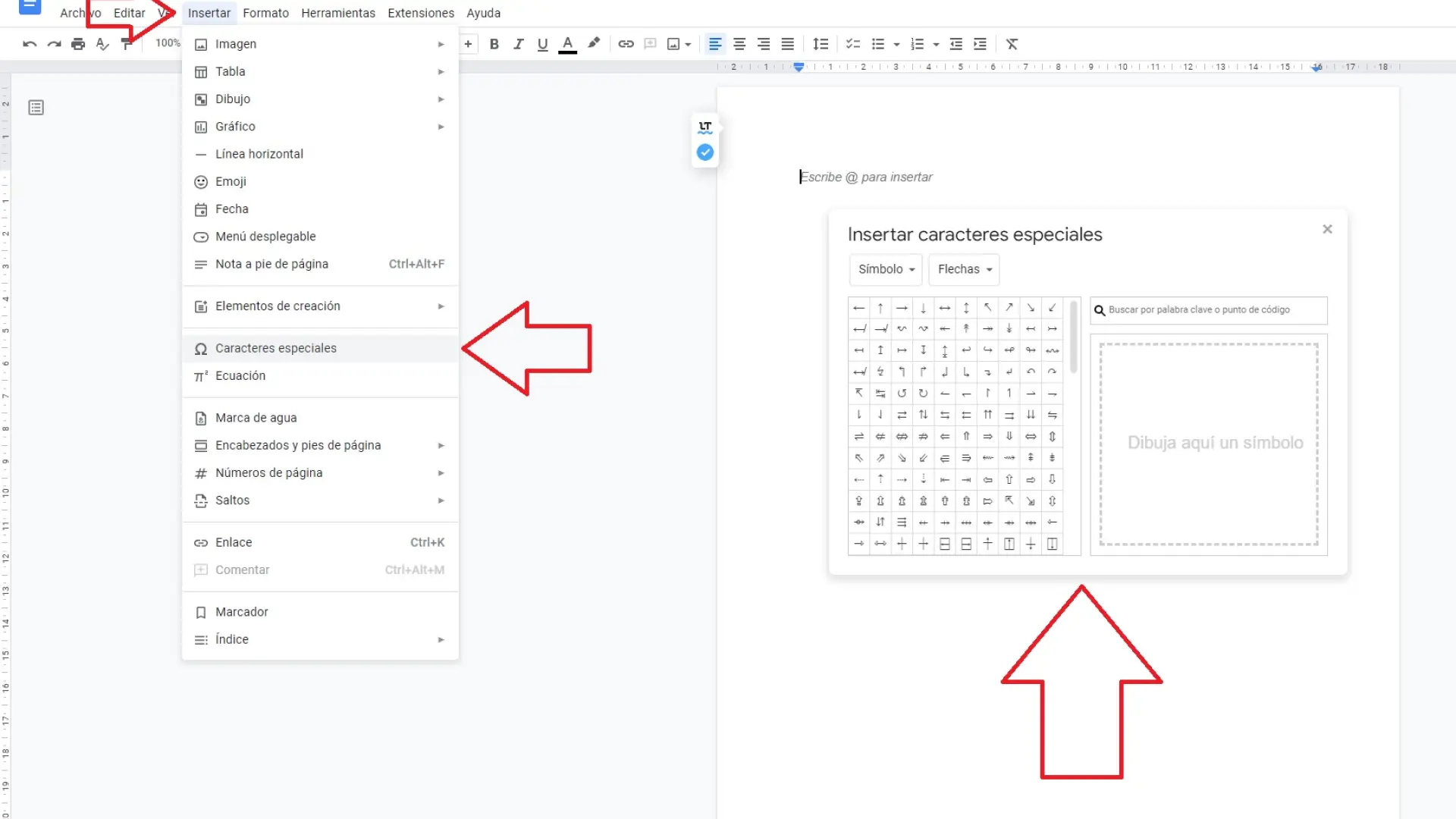Click the spell check icon
The height and width of the screenshot is (819, 1456).
(x=102, y=44)
